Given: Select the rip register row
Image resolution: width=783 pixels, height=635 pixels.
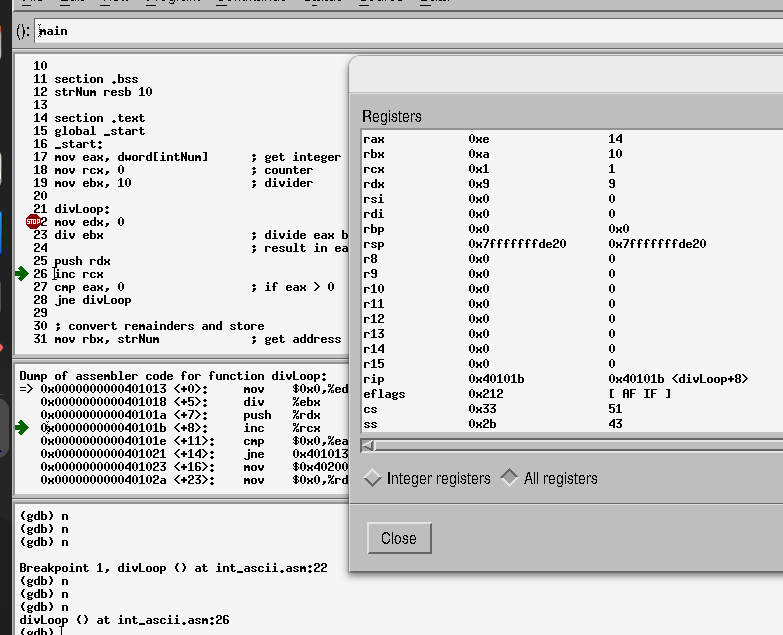Looking at the screenshot, I should click(x=572, y=378).
